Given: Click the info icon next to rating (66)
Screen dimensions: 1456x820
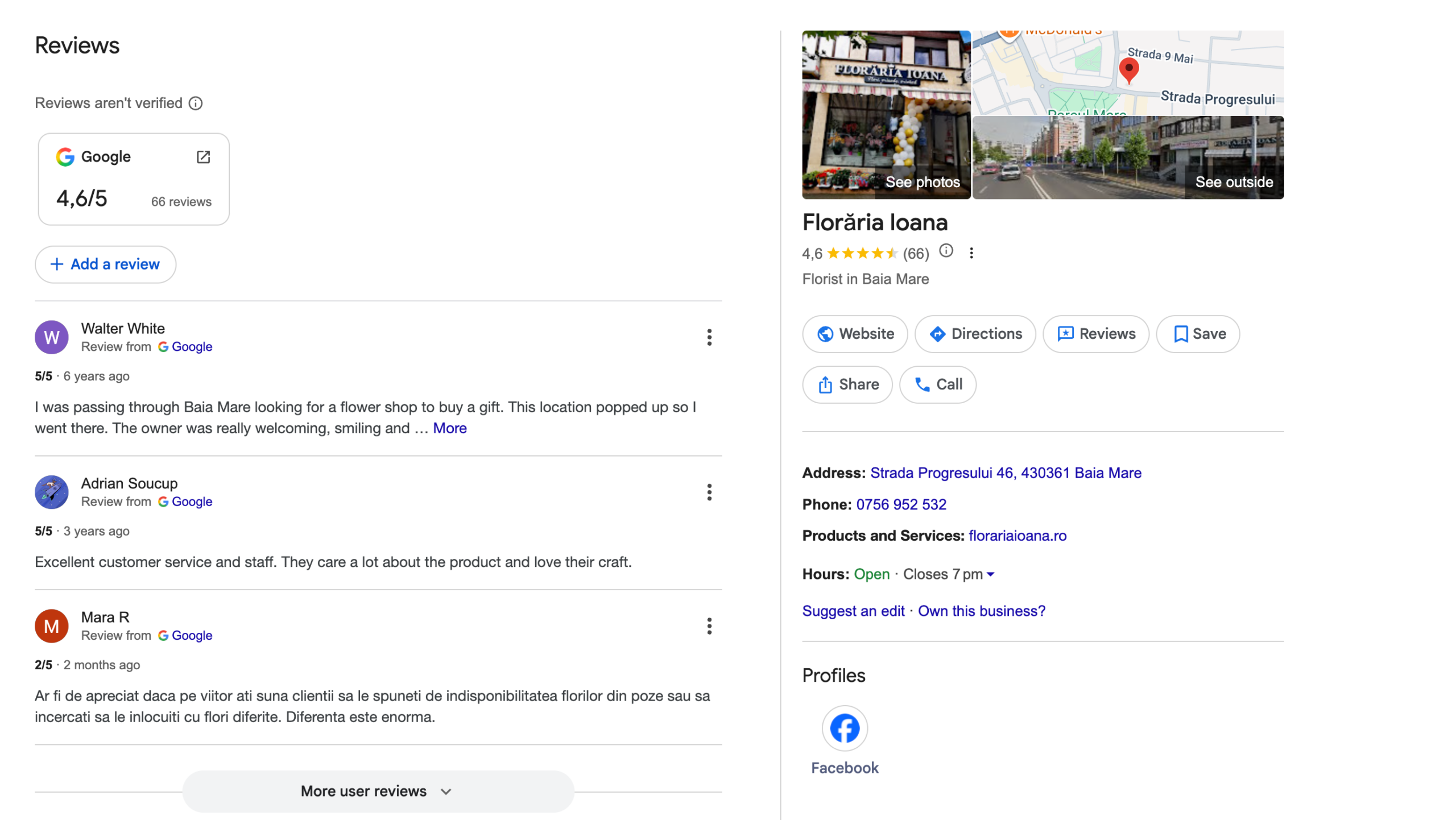Looking at the screenshot, I should pos(946,251).
